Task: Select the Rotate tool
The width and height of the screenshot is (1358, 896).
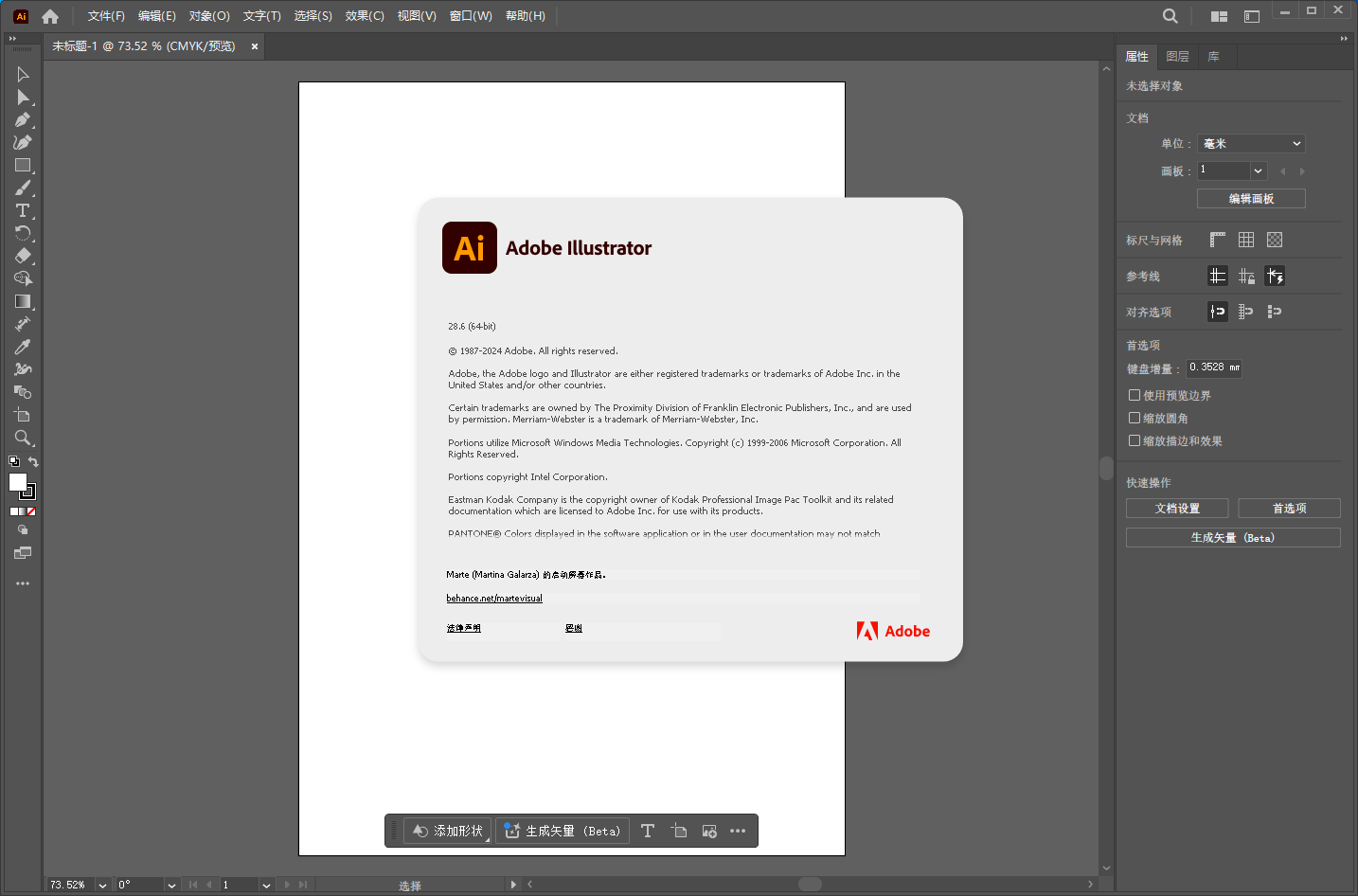Action: tap(23, 233)
